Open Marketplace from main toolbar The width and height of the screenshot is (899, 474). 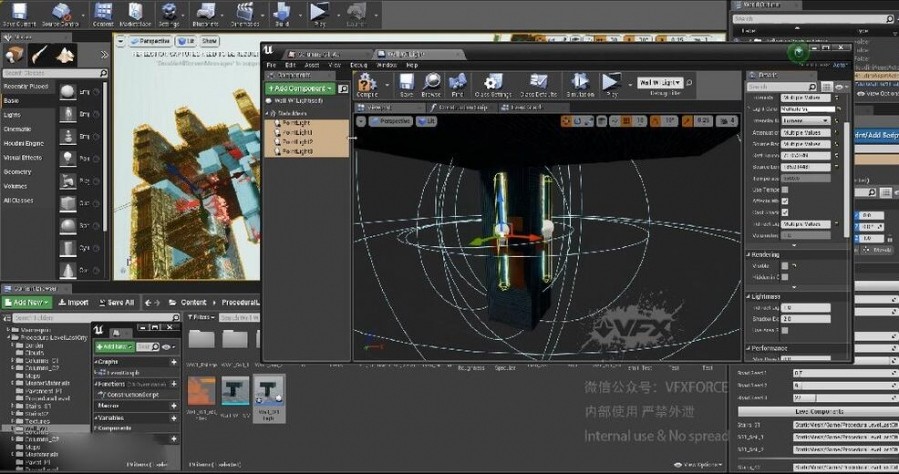pos(135,14)
